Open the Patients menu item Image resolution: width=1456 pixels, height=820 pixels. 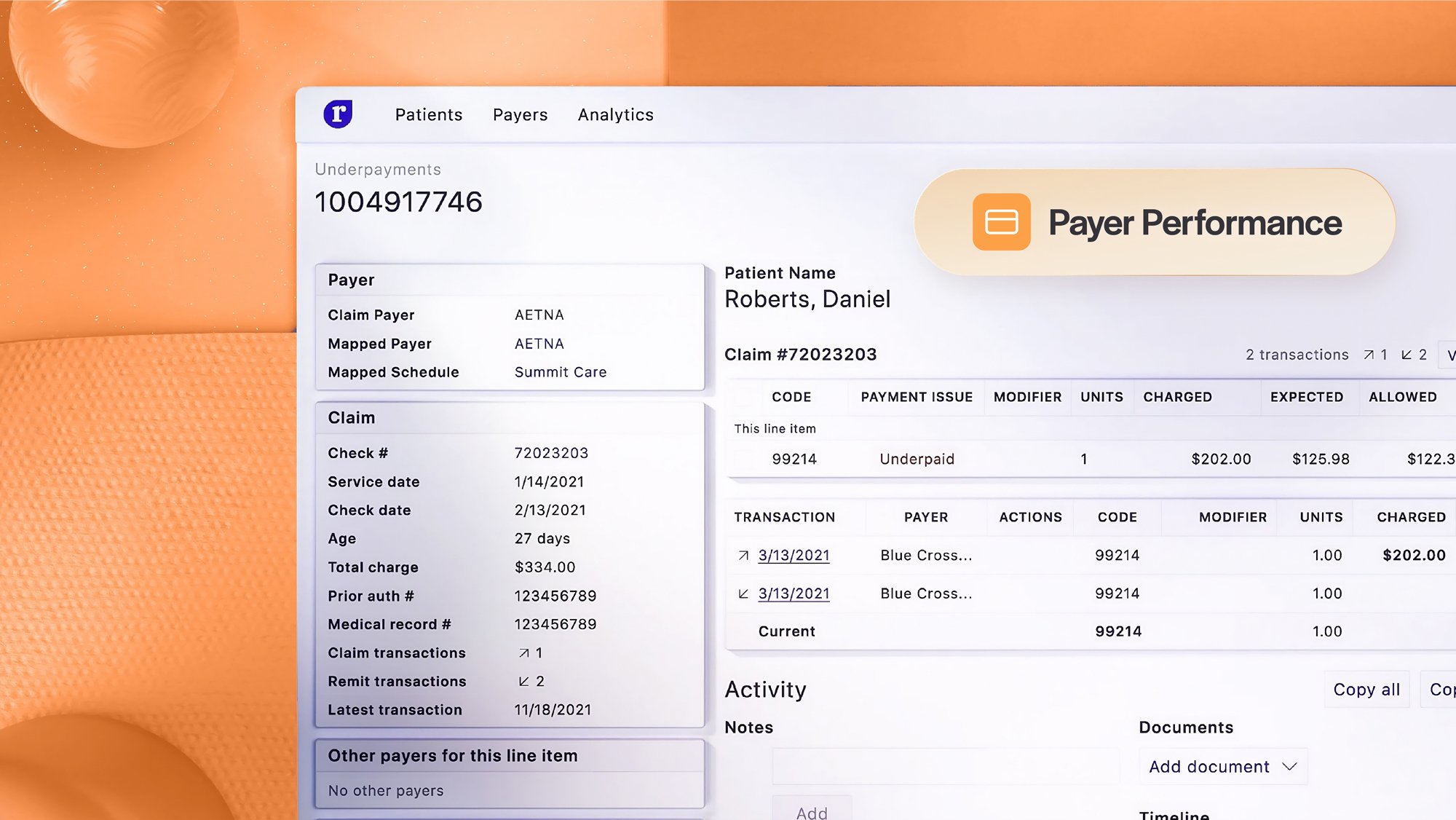pos(428,114)
